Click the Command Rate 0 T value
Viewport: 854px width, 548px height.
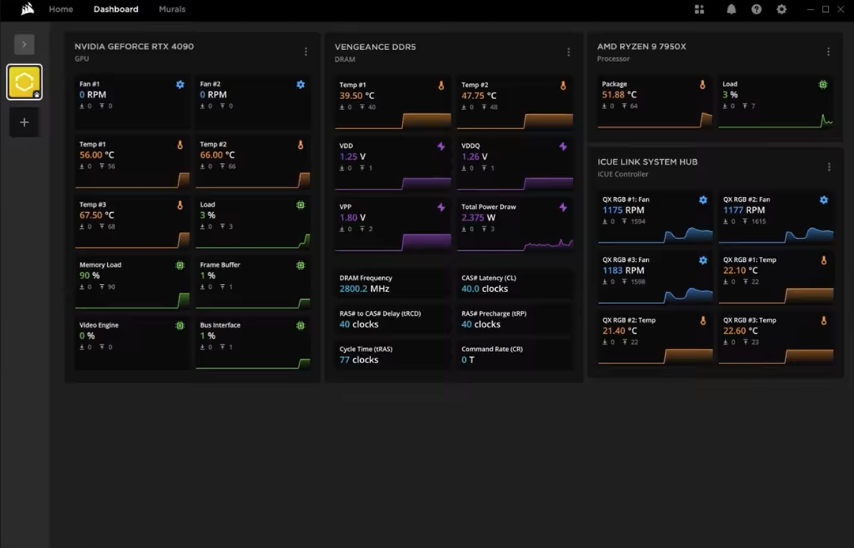point(468,360)
